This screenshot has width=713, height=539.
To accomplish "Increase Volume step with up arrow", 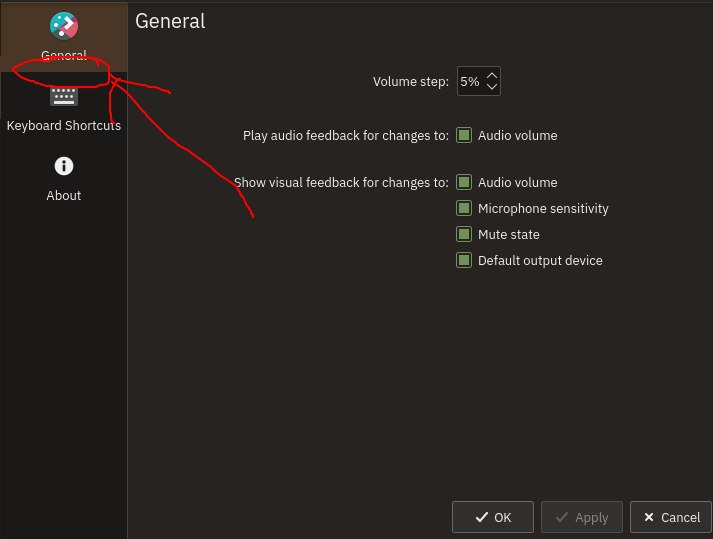I will [x=492, y=76].
